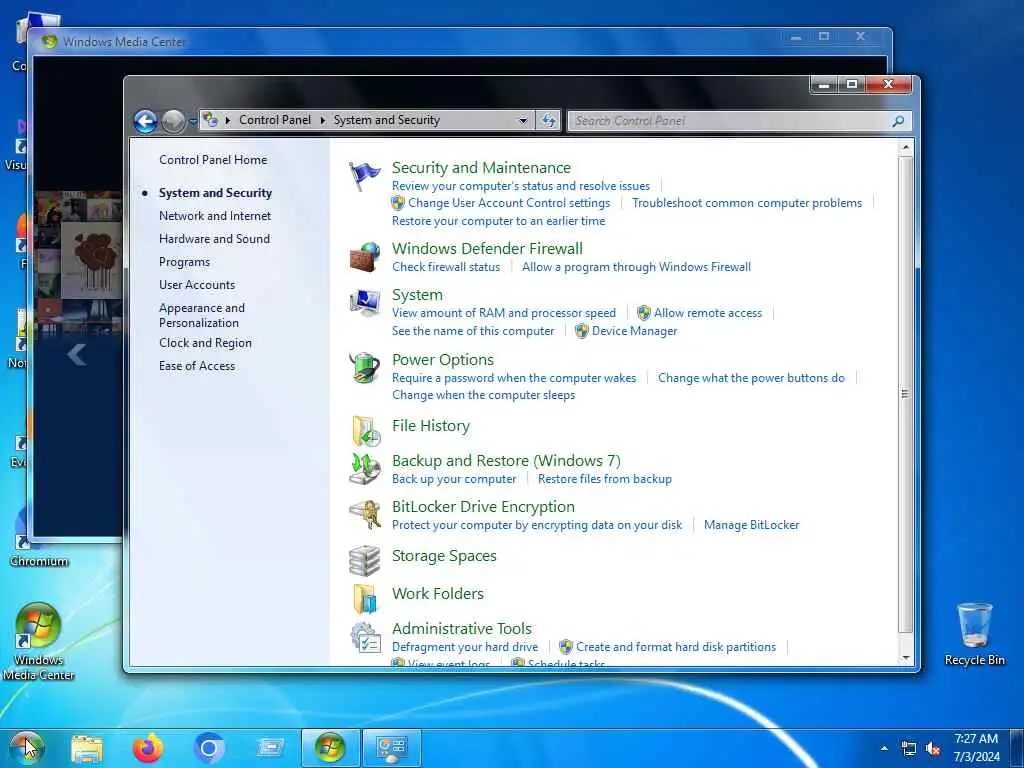Go back with the blue Back arrow
The height and width of the screenshot is (768, 1024).
coord(145,121)
